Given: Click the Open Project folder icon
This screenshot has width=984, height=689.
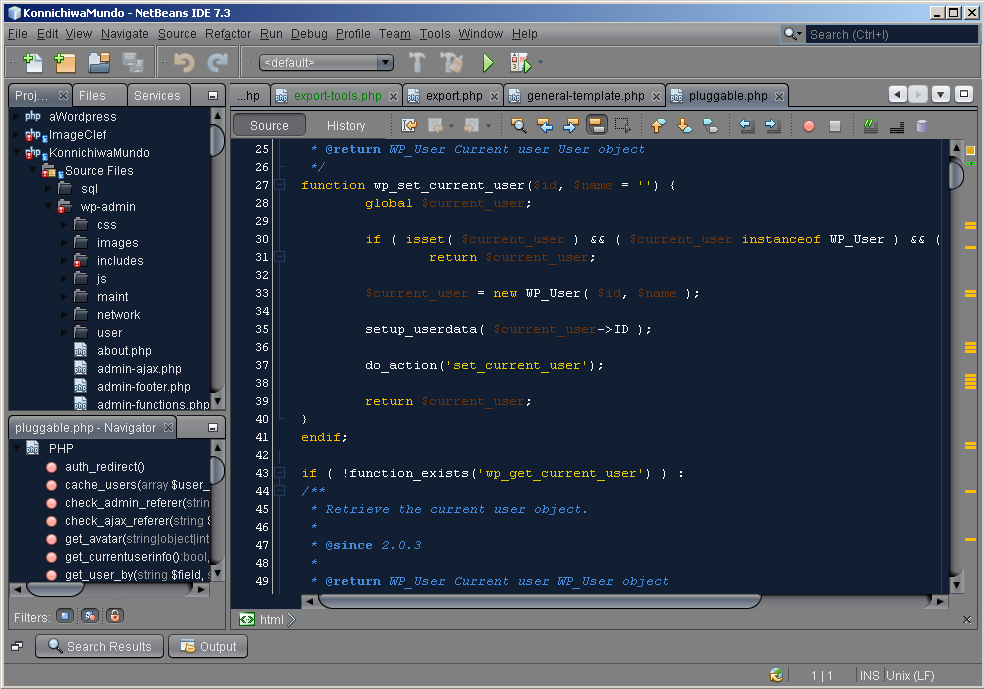Looking at the screenshot, I should click(99, 62).
